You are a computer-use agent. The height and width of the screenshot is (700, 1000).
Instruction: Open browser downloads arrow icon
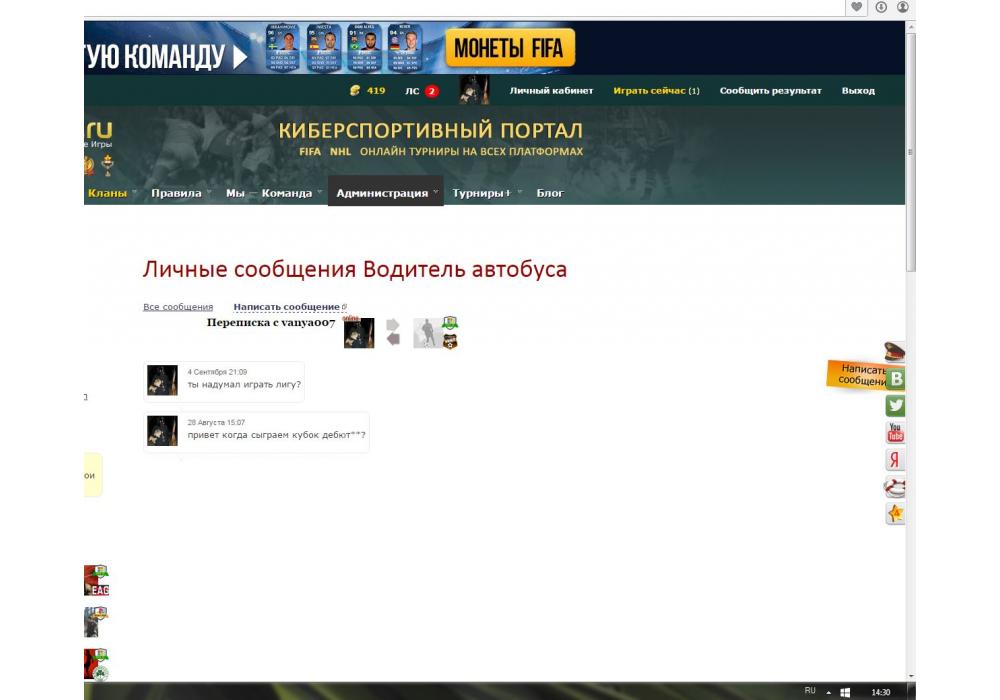click(x=881, y=7)
